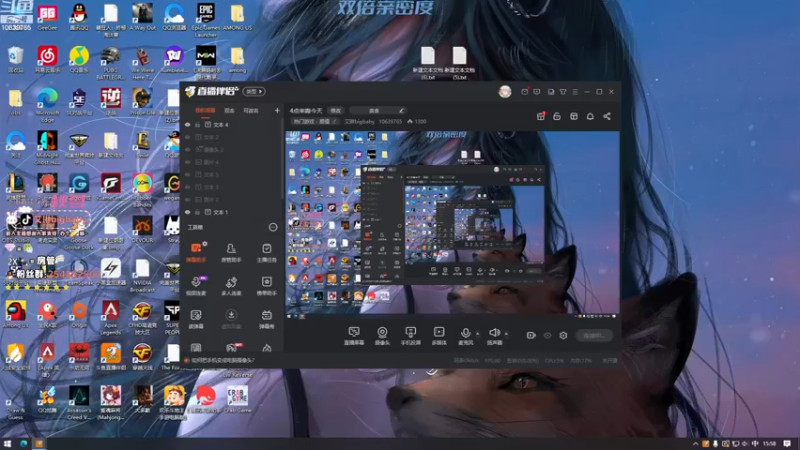Viewport: 800px width, 450px height.
Task: Add a 多媒体 multimedia source
Action: (439, 336)
